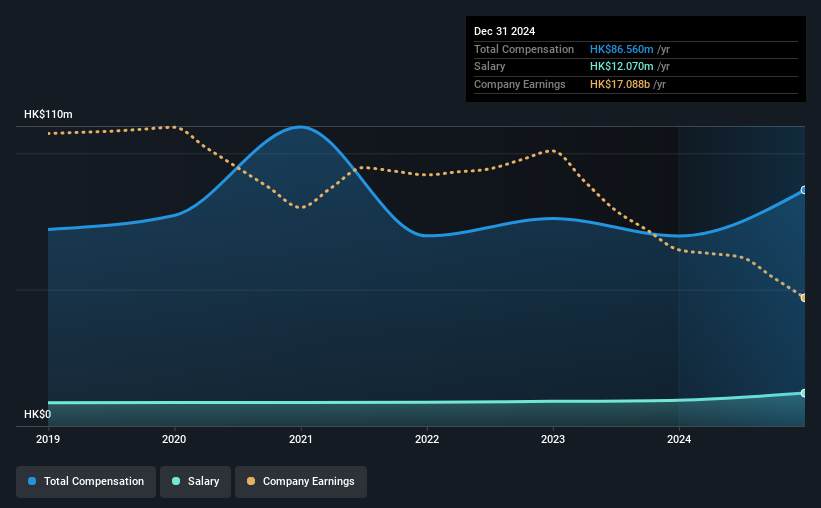Click the Total Compensation label in tooltip
The height and width of the screenshot is (508, 821).
(x=524, y=49)
